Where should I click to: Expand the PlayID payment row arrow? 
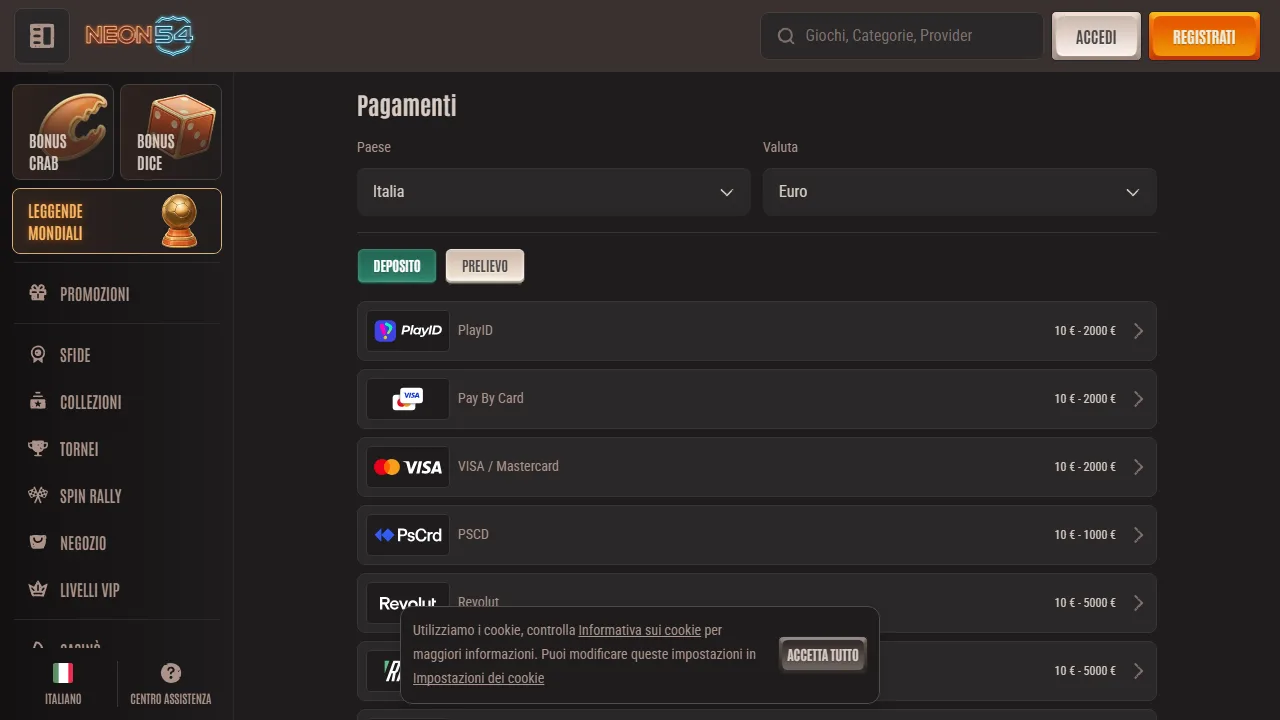[1138, 331]
